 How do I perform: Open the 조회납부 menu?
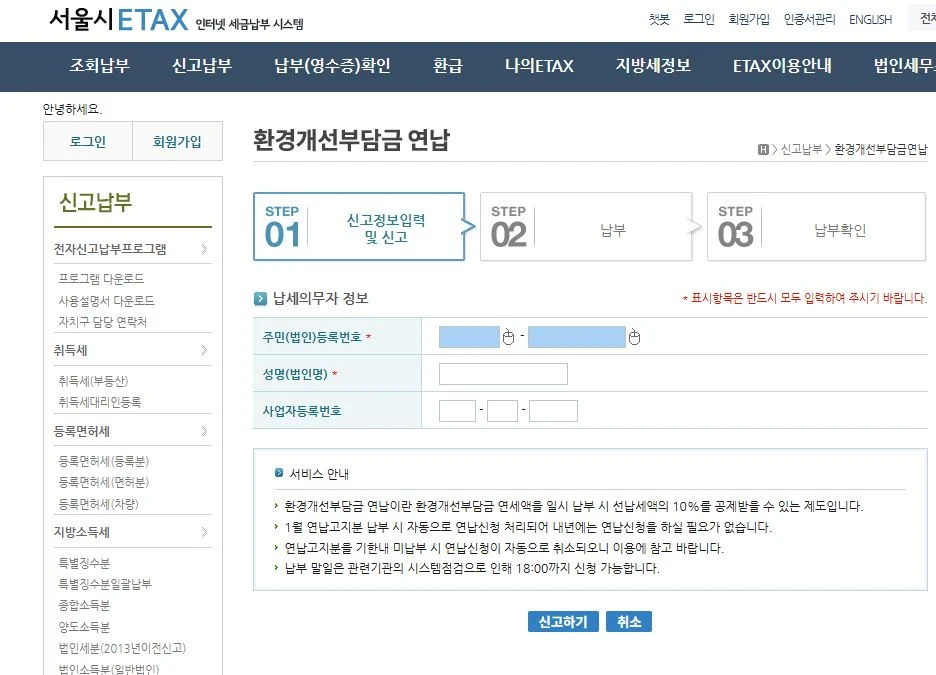point(100,66)
